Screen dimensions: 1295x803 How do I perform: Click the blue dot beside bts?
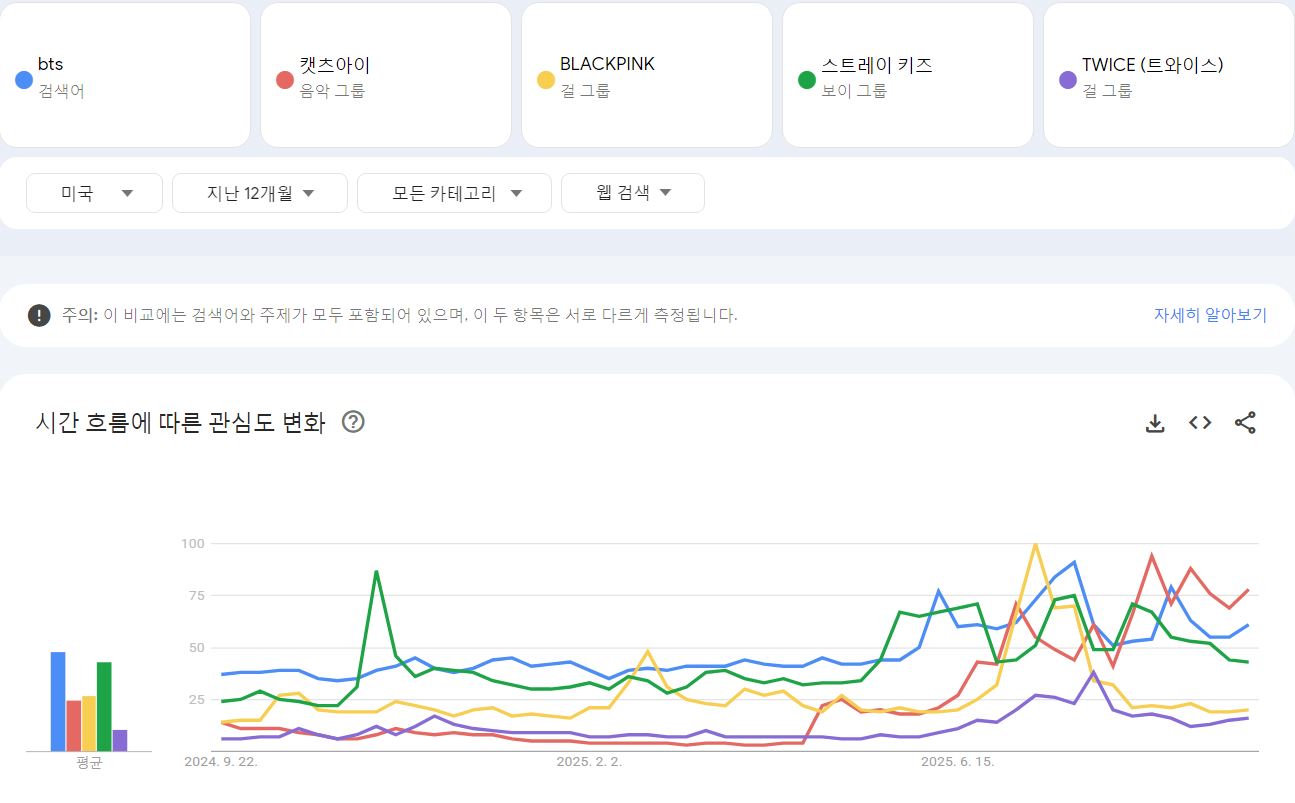pos(25,80)
